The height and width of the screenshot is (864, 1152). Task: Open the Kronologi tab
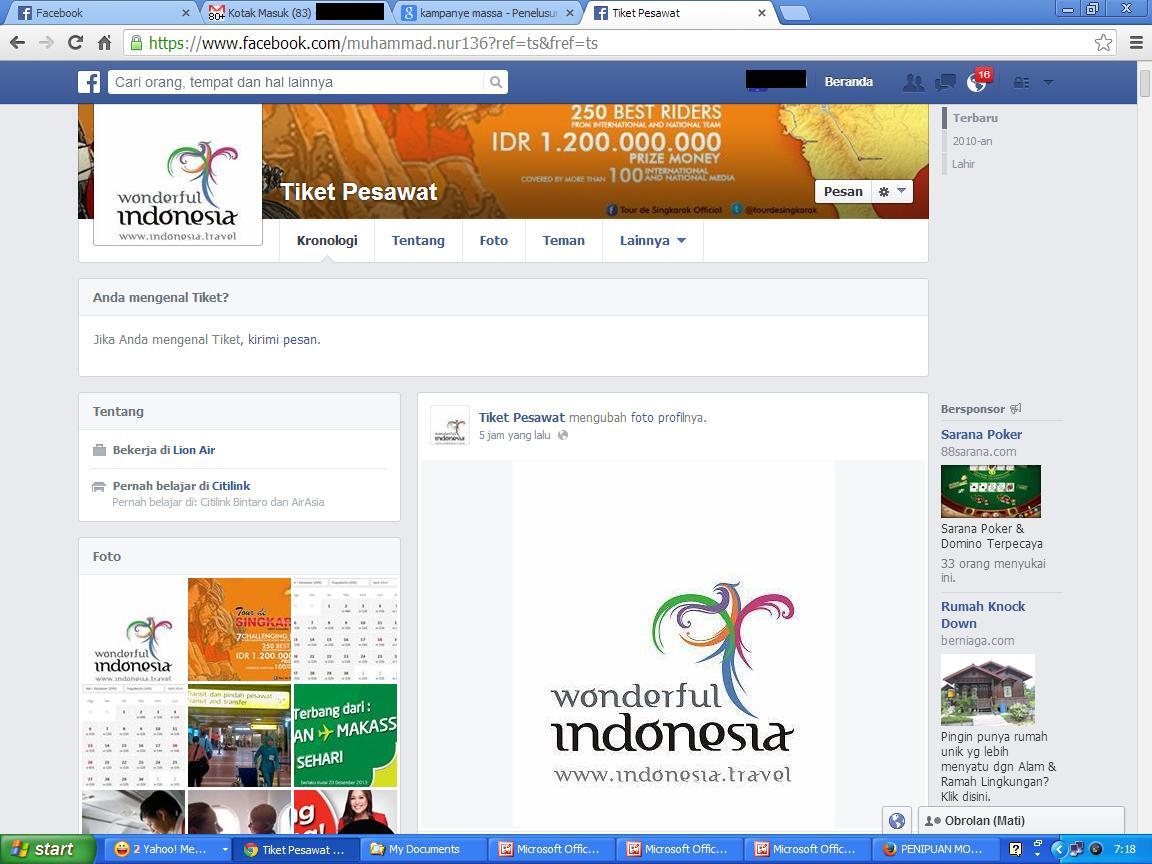327,240
